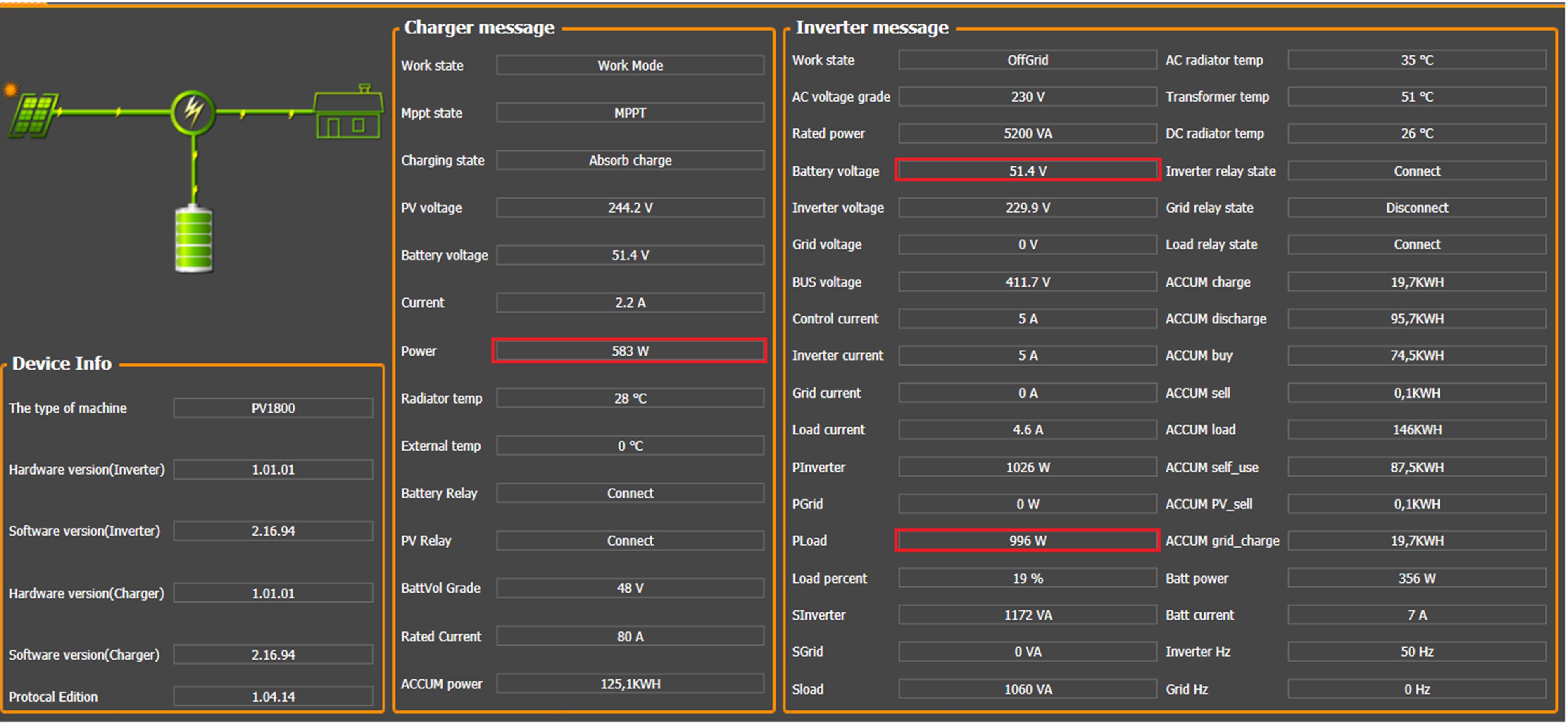Click the highlighted charger Power 583 W field

click(x=629, y=351)
